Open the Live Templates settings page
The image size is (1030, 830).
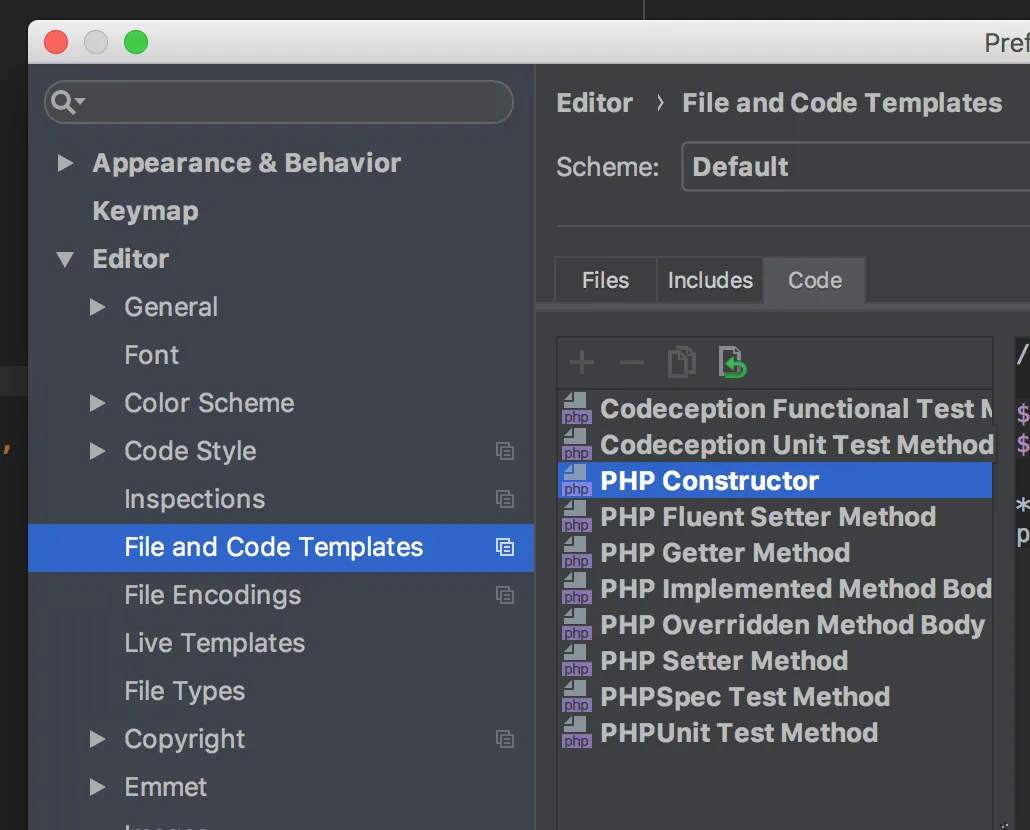214,643
